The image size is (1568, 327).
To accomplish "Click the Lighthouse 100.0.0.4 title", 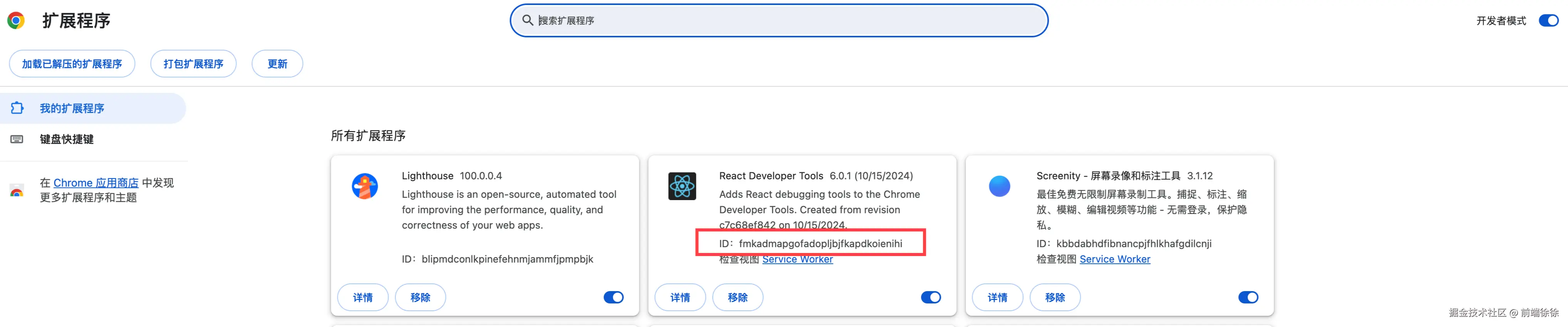I will [x=452, y=176].
